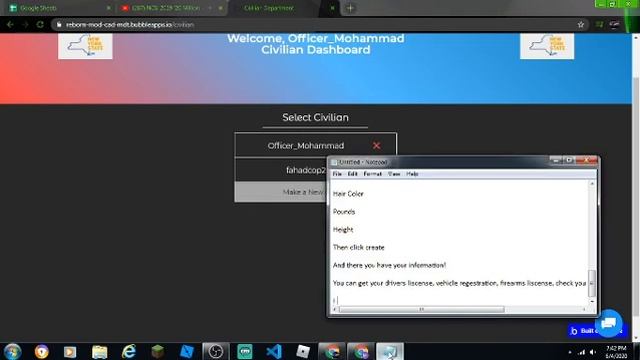The width and height of the screenshot is (640, 360).
Task: Click the taskbar clock showing 7:42 PM
Action: coord(616,352)
